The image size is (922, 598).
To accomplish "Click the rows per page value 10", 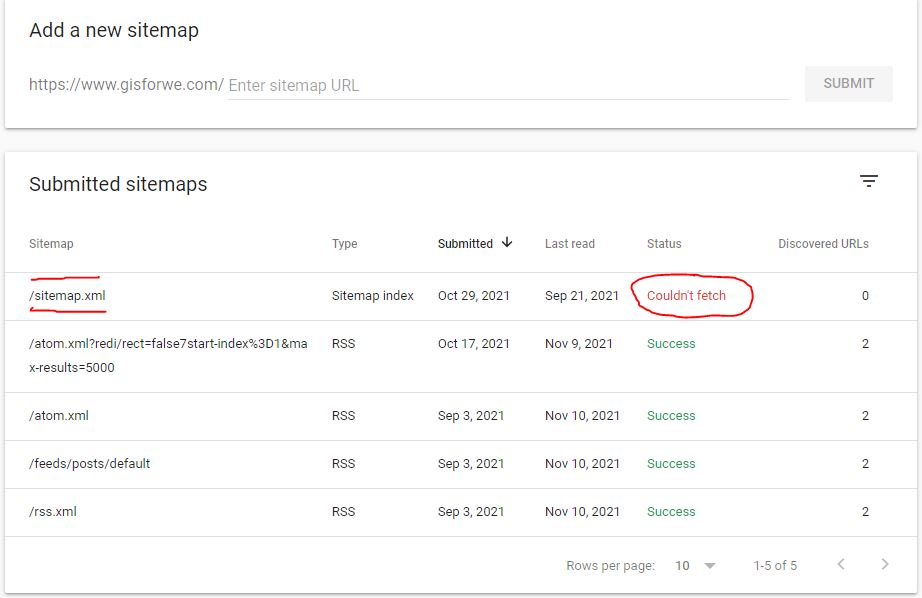I will 682,566.
